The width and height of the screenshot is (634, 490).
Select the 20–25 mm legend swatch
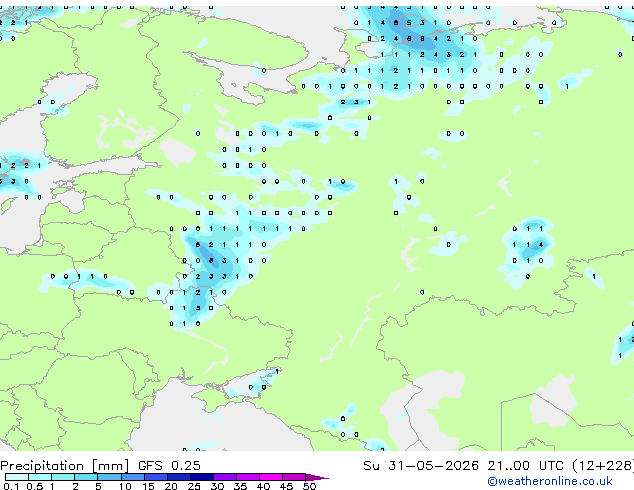pyautogui.click(x=179, y=477)
